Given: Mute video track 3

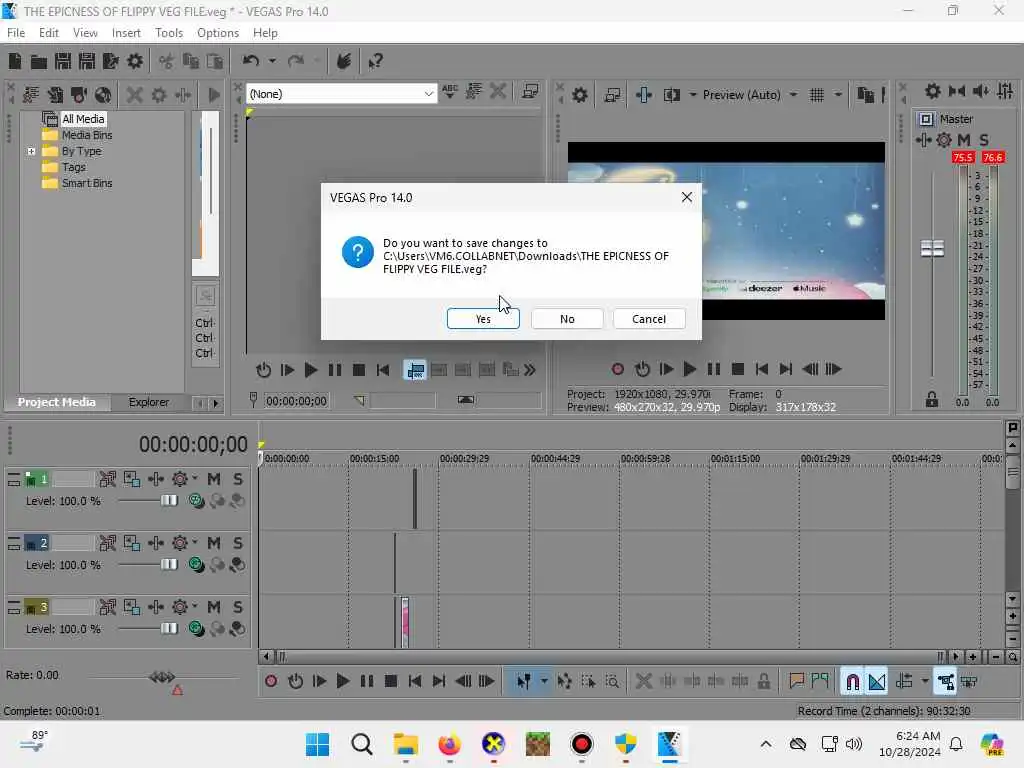Looking at the screenshot, I should [214, 607].
